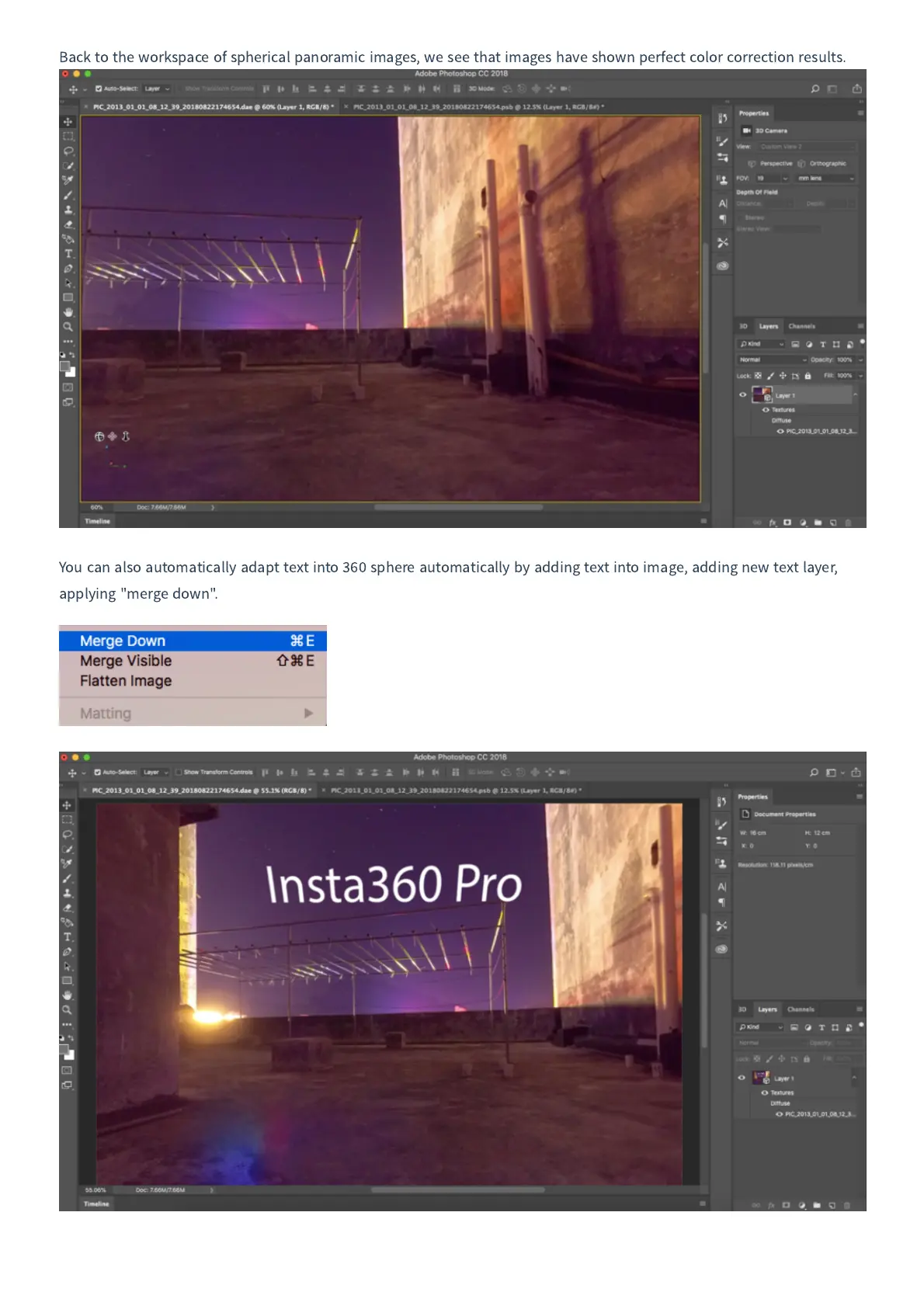Select Zoom tool in Insta360 Pro Photoshop window
Image resolution: width=924 pixels, height=1306 pixels.
click(68, 1010)
